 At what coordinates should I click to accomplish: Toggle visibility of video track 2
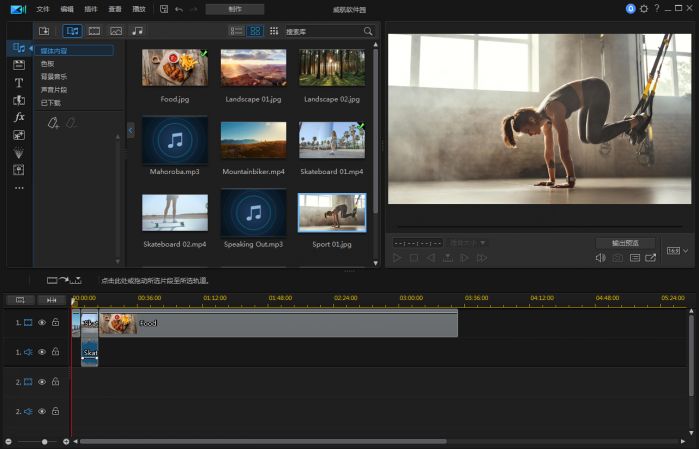[x=42, y=382]
